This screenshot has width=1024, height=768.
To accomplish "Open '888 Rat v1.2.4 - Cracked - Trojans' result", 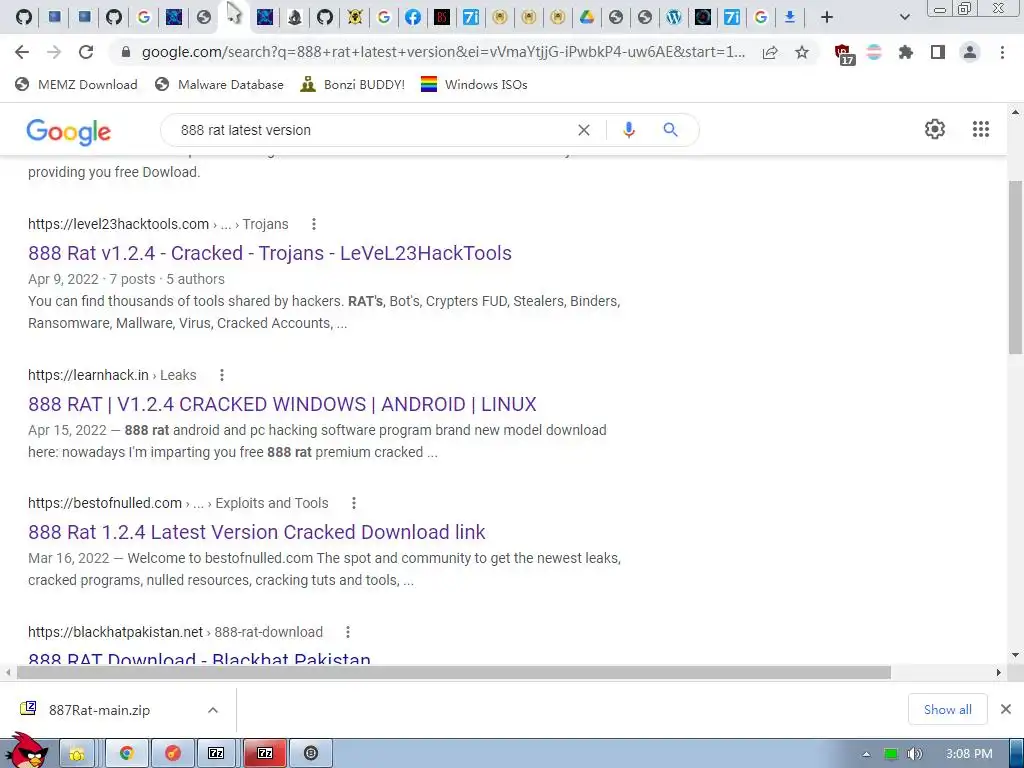I will tap(270, 253).
